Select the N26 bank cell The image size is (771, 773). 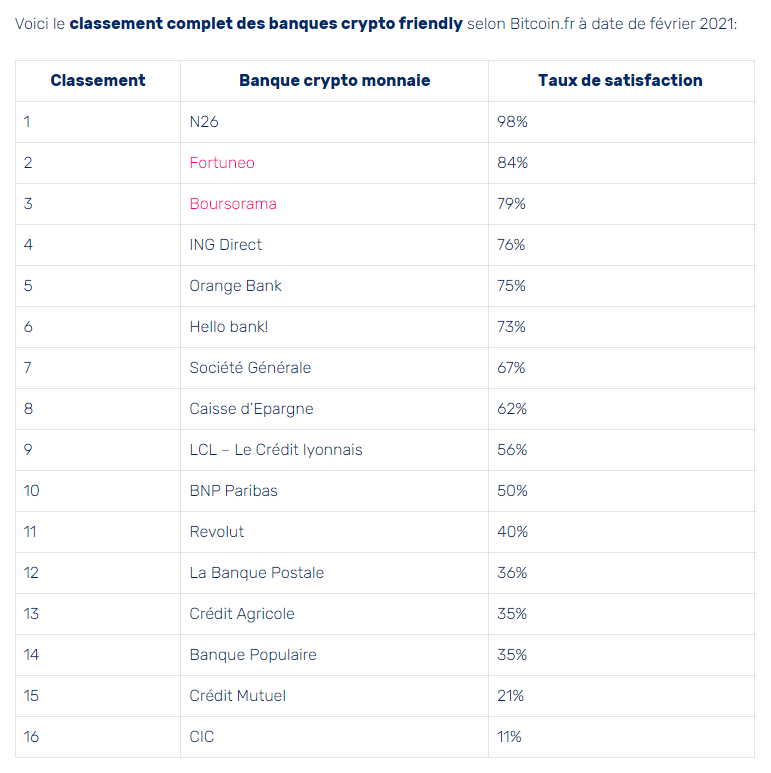click(204, 122)
